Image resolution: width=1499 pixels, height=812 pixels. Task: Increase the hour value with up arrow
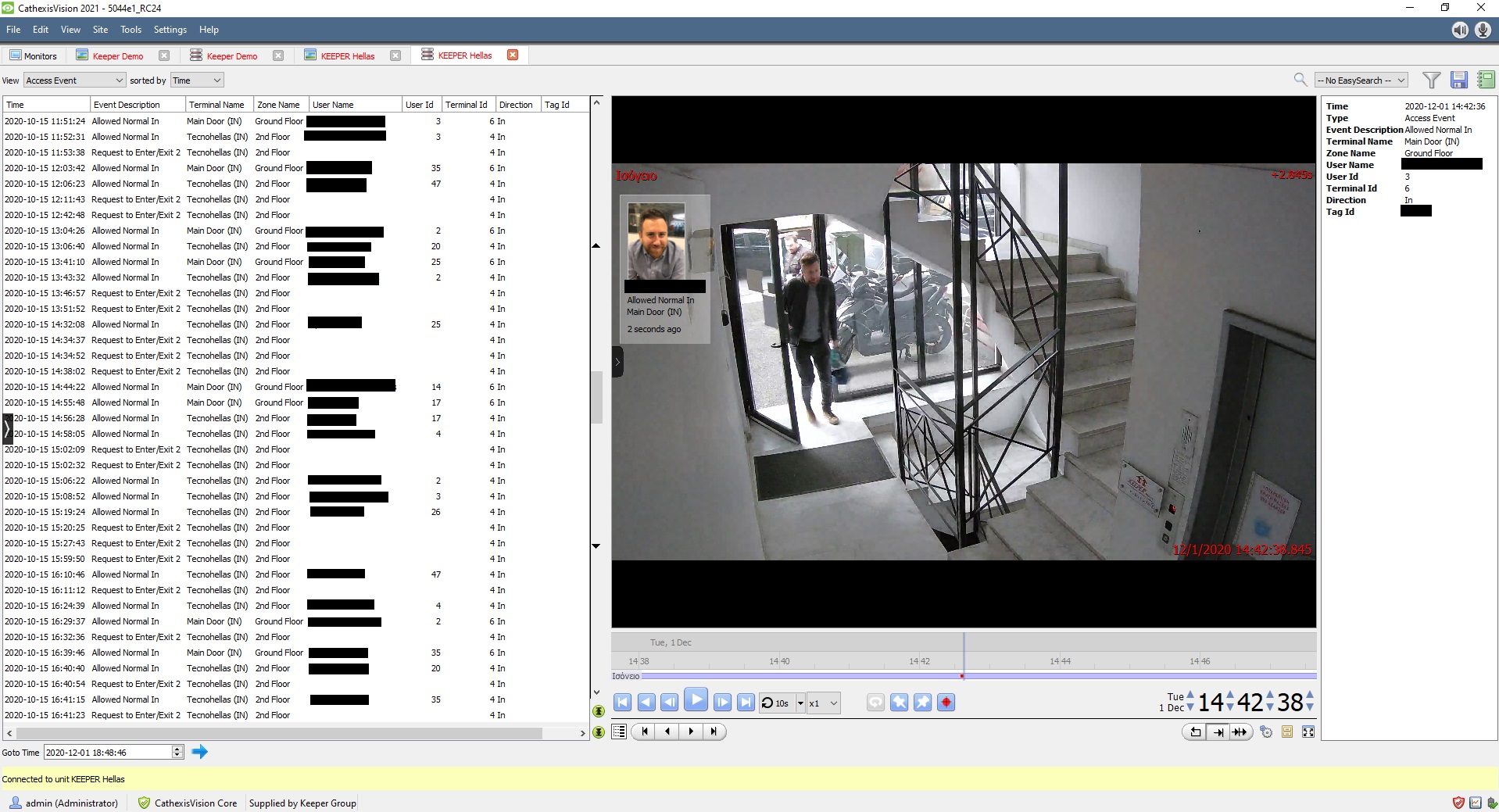[x=1230, y=696]
